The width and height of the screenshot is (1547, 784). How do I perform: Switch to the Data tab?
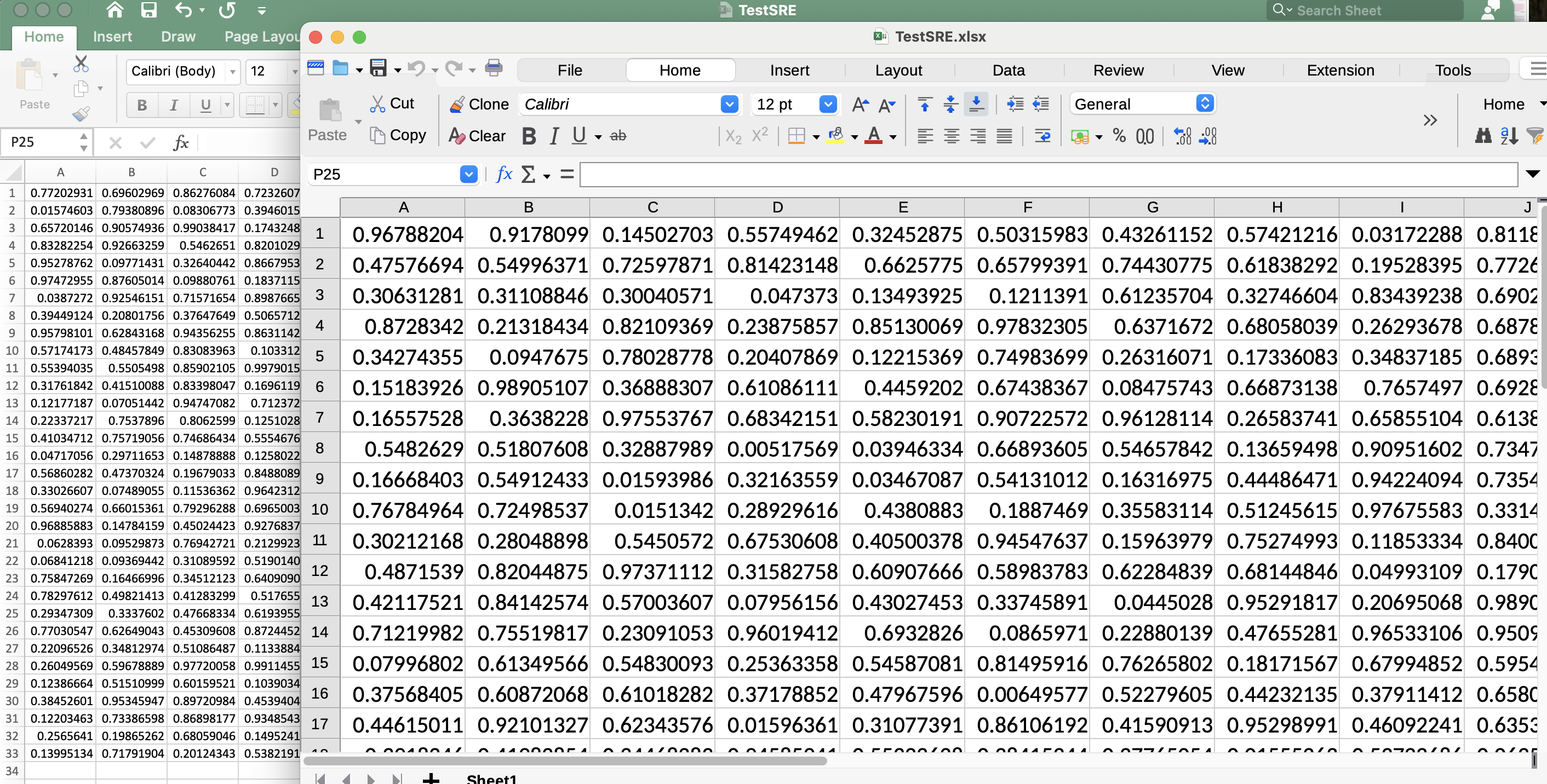click(x=1009, y=70)
